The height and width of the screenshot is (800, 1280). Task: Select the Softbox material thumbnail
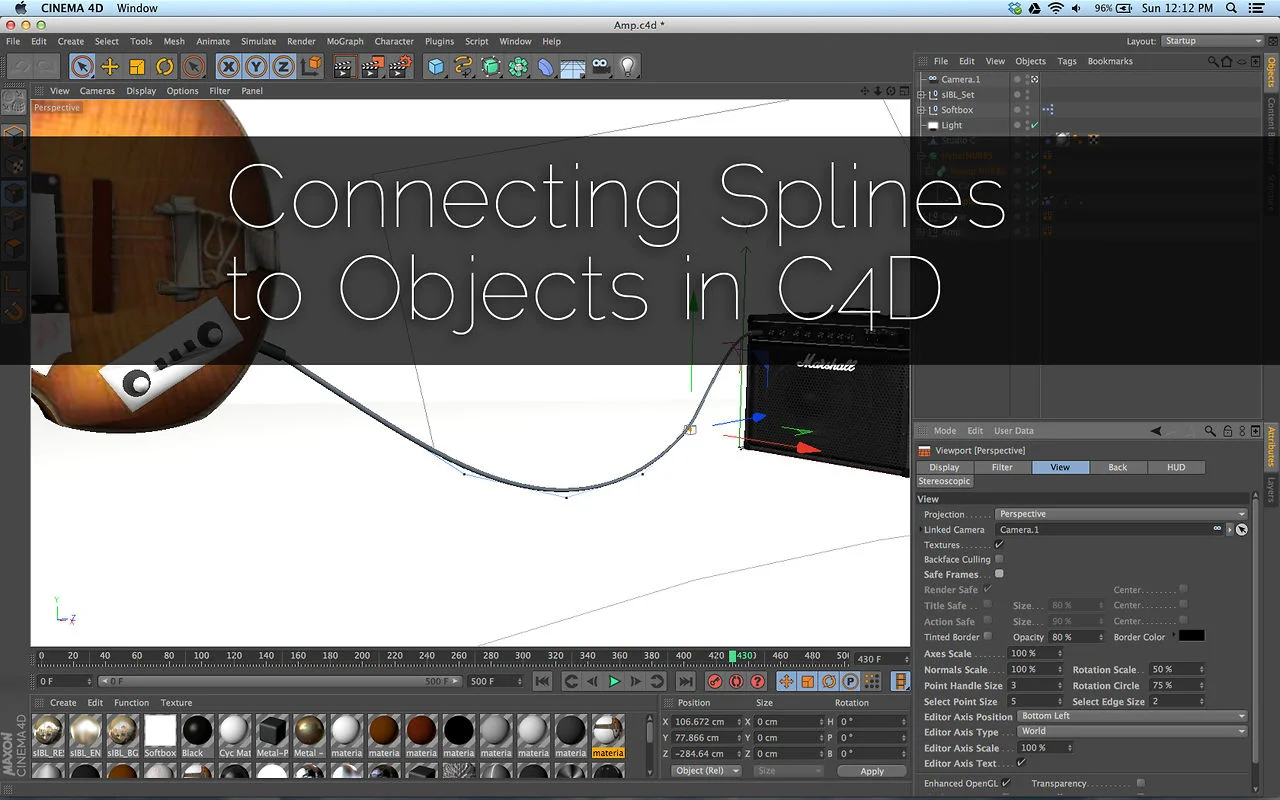point(160,730)
